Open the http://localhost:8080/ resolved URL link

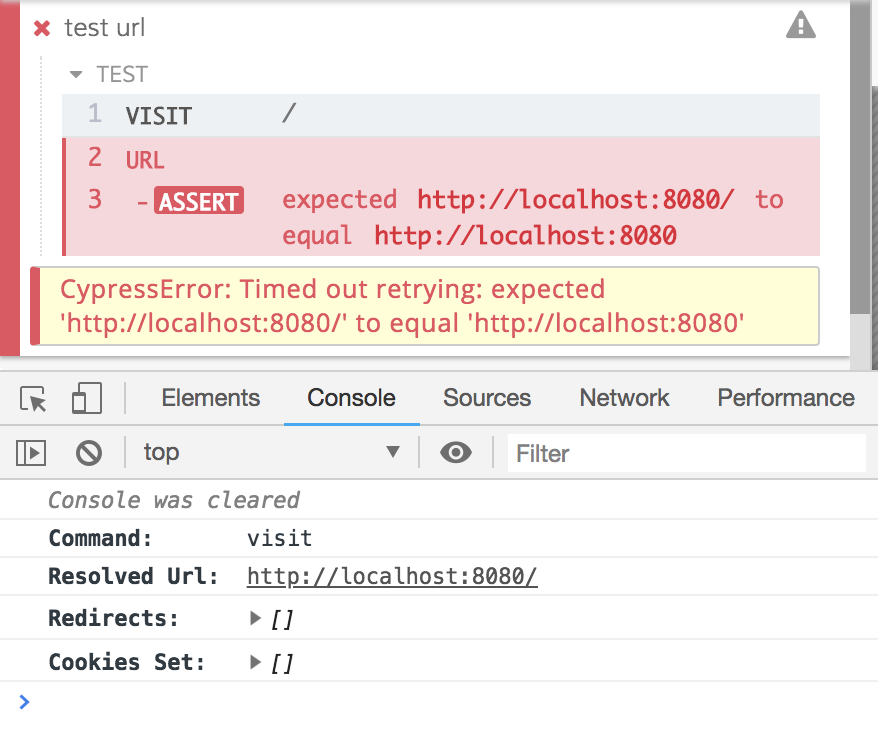(392, 576)
